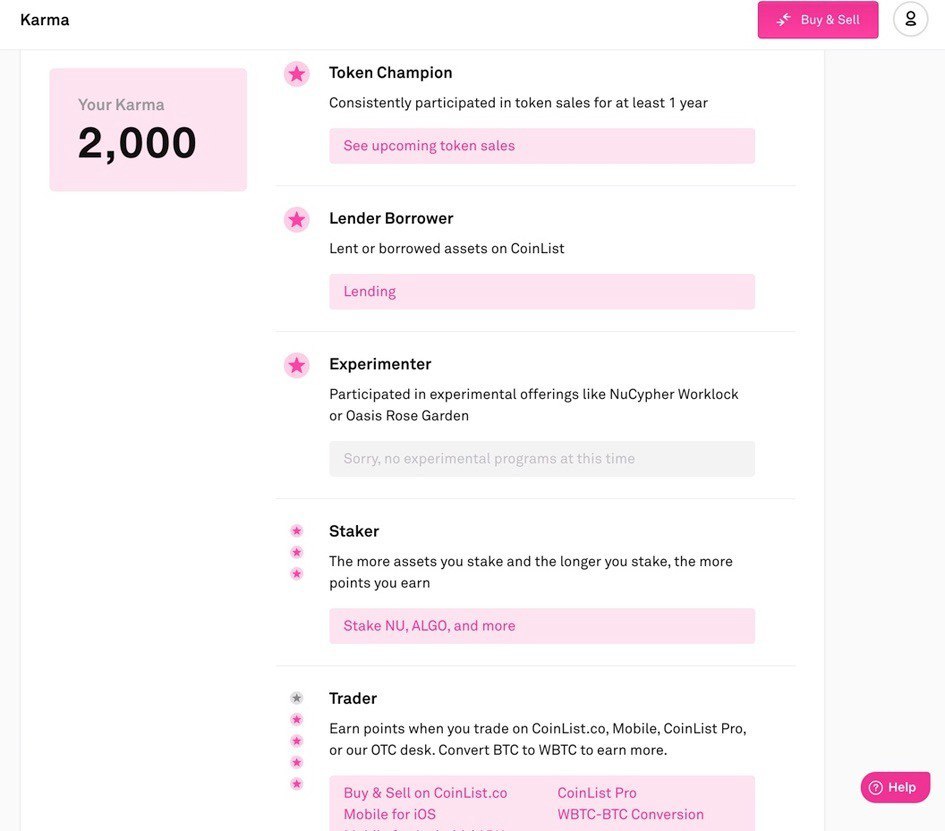Follow Buy & Sell on CoinList.co link
The image size is (945, 831).
coord(425,793)
